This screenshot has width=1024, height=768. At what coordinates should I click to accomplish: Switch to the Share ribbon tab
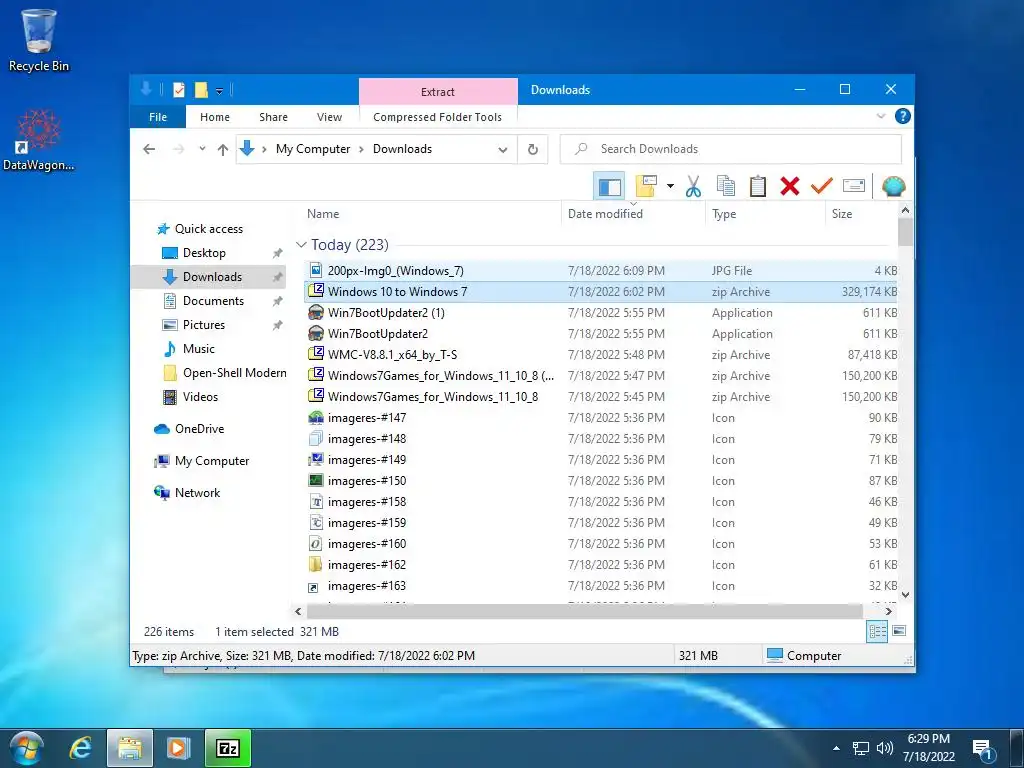(x=273, y=117)
